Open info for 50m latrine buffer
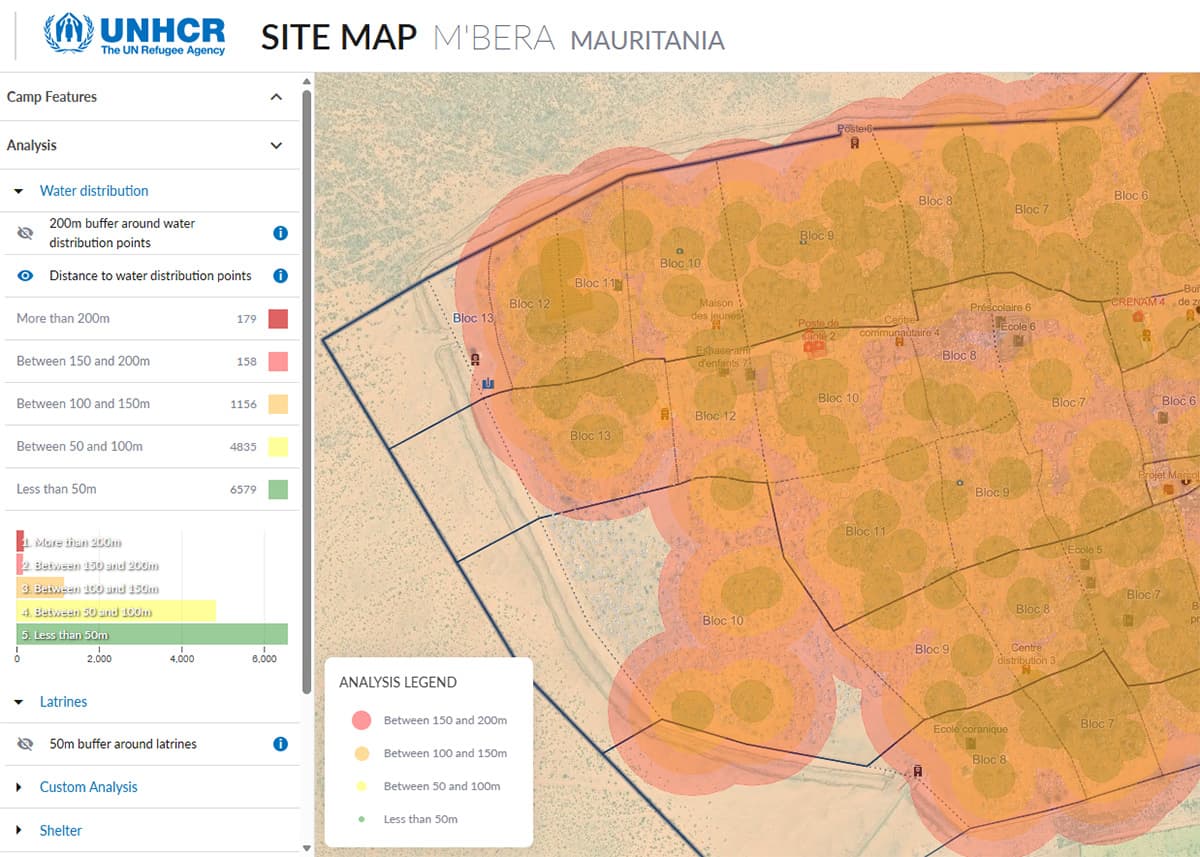The image size is (1200, 857). (x=280, y=744)
